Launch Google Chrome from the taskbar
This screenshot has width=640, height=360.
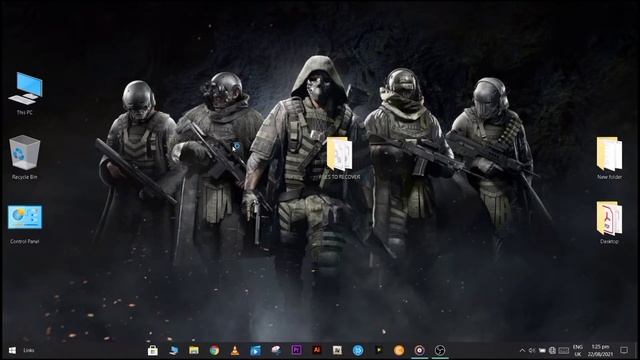214,350
